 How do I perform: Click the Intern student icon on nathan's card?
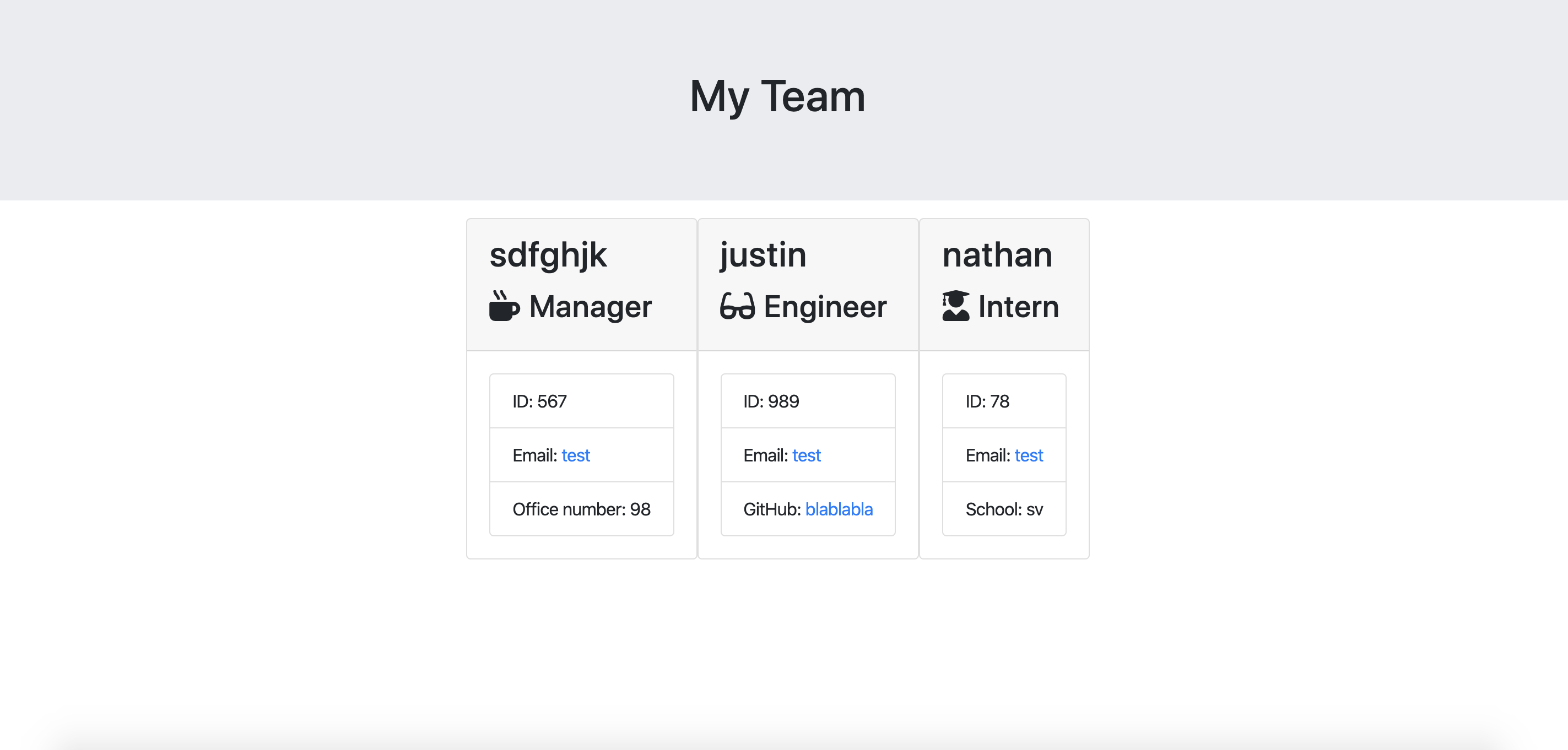(956, 307)
